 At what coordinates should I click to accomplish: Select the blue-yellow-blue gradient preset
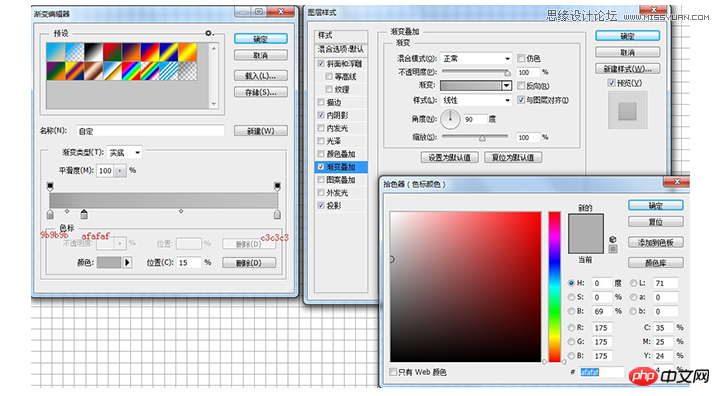click(x=169, y=52)
